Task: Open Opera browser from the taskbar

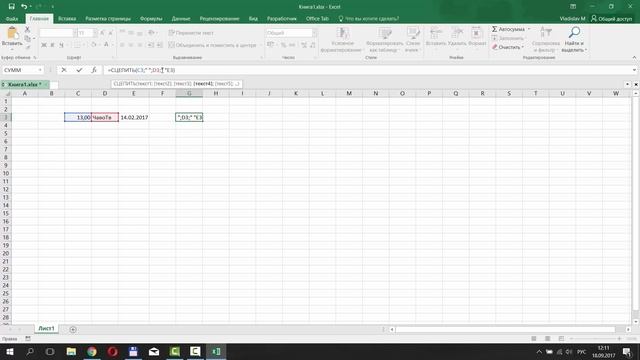Action: tap(113, 351)
